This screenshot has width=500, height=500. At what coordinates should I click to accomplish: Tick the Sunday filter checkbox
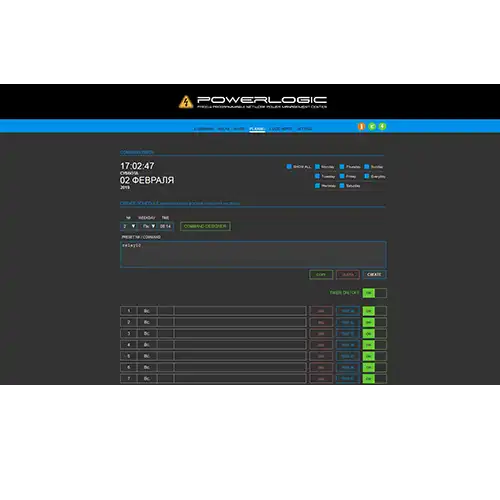point(367,166)
